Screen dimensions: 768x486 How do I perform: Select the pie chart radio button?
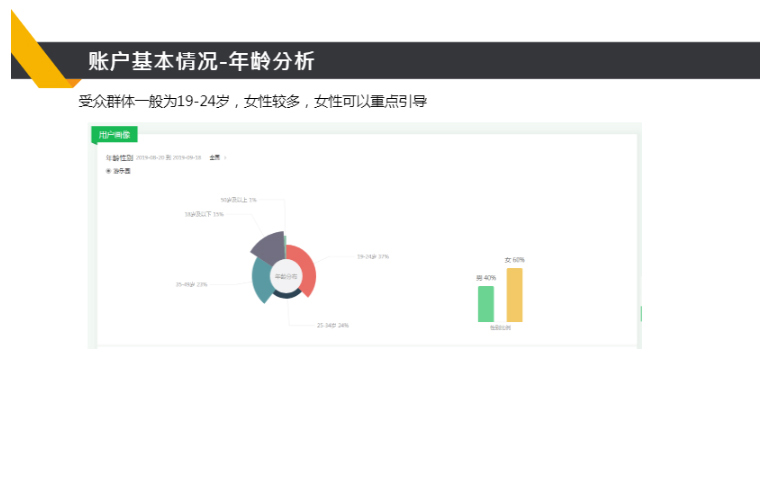pyautogui.click(x=108, y=171)
